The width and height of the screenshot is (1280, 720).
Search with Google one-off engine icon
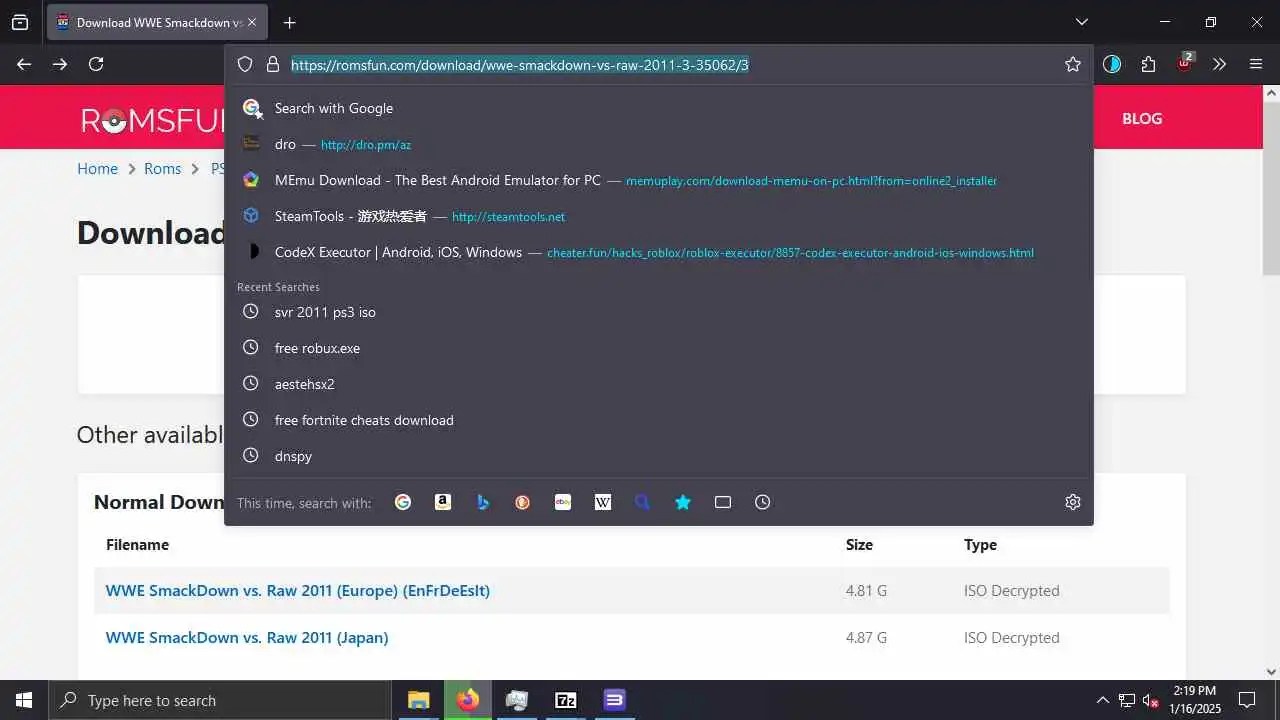pyautogui.click(x=403, y=502)
